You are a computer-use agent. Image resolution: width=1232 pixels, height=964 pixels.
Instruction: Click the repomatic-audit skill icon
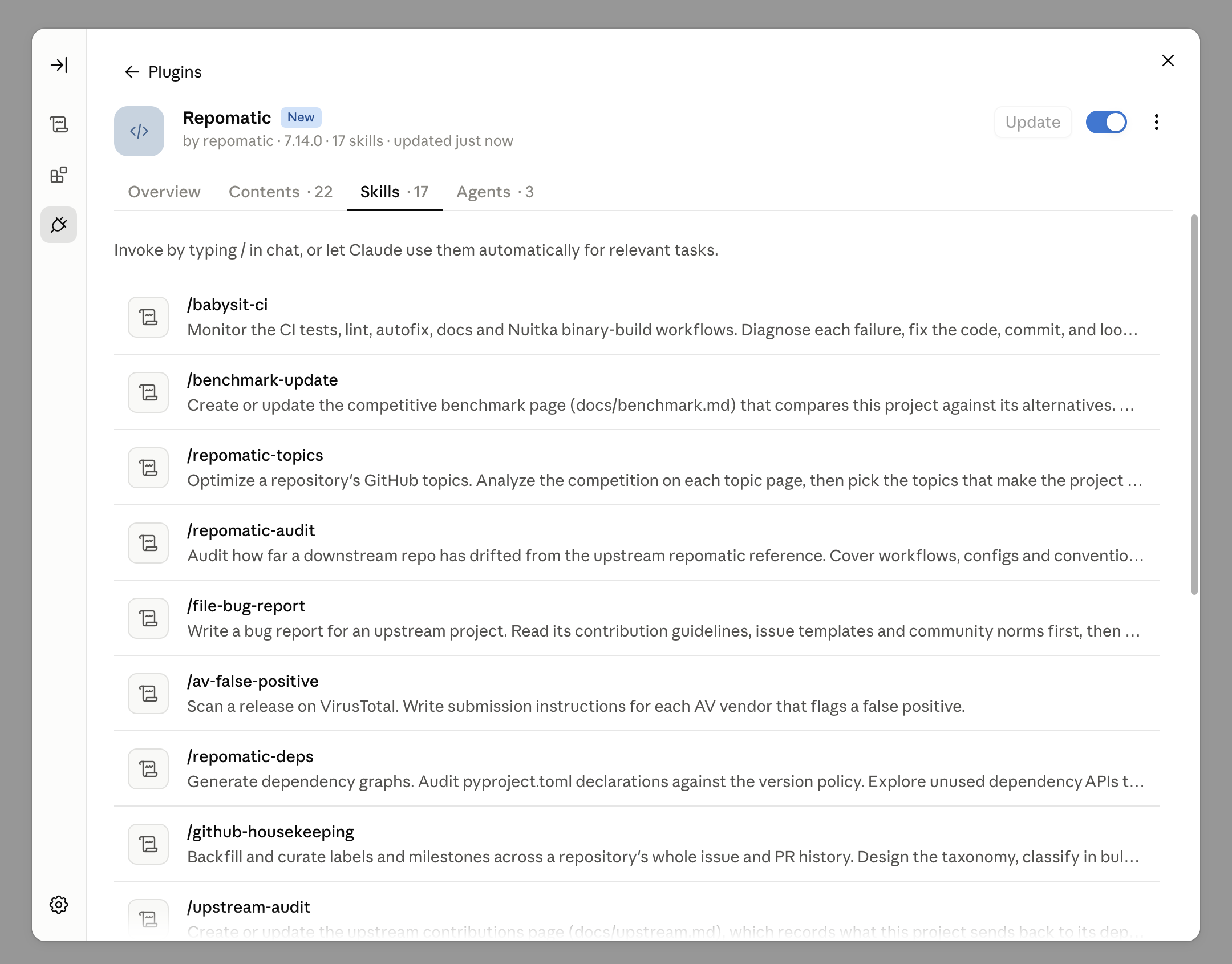148,543
